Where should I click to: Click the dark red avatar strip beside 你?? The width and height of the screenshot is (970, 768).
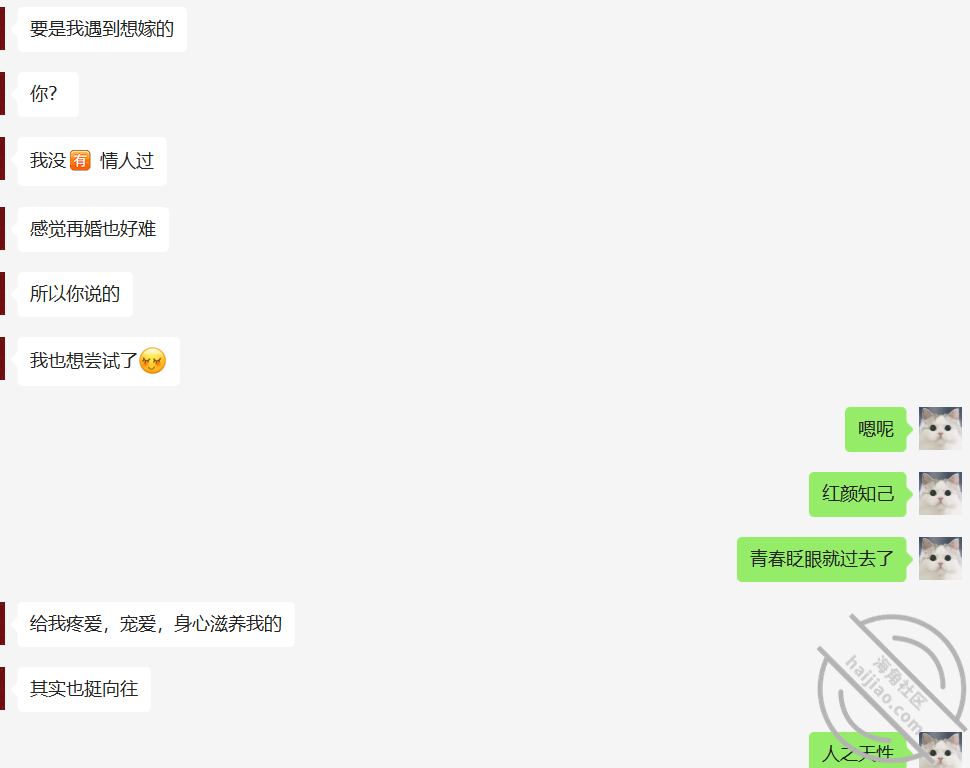coord(2,94)
